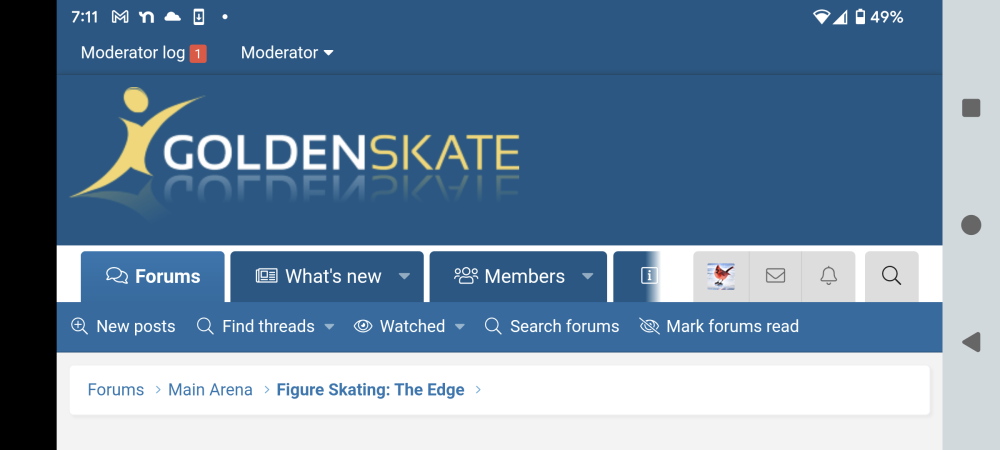Open the conversations envelope icon
Screen dimensions: 1000x450
[775, 276]
